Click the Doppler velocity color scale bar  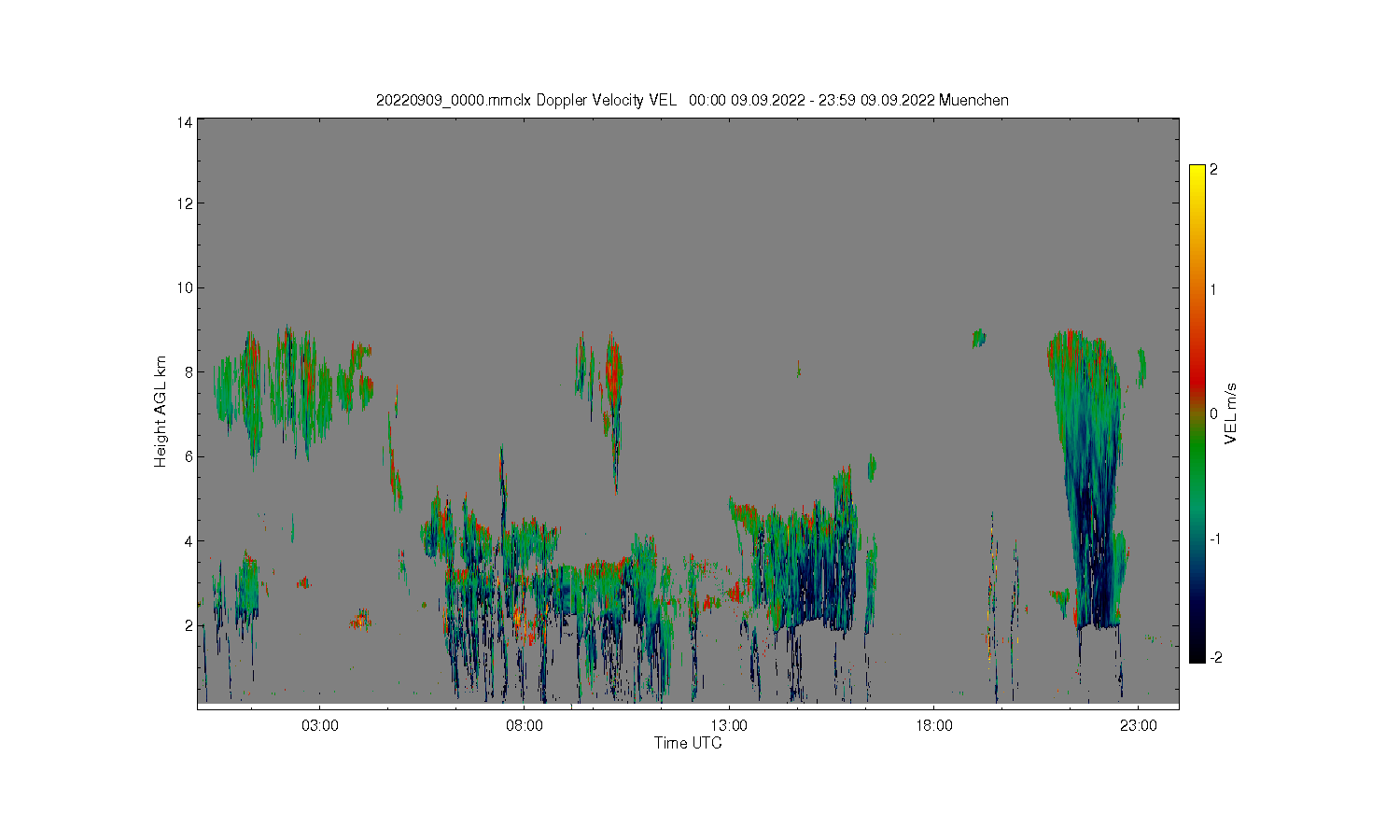tap(1197, 413)
